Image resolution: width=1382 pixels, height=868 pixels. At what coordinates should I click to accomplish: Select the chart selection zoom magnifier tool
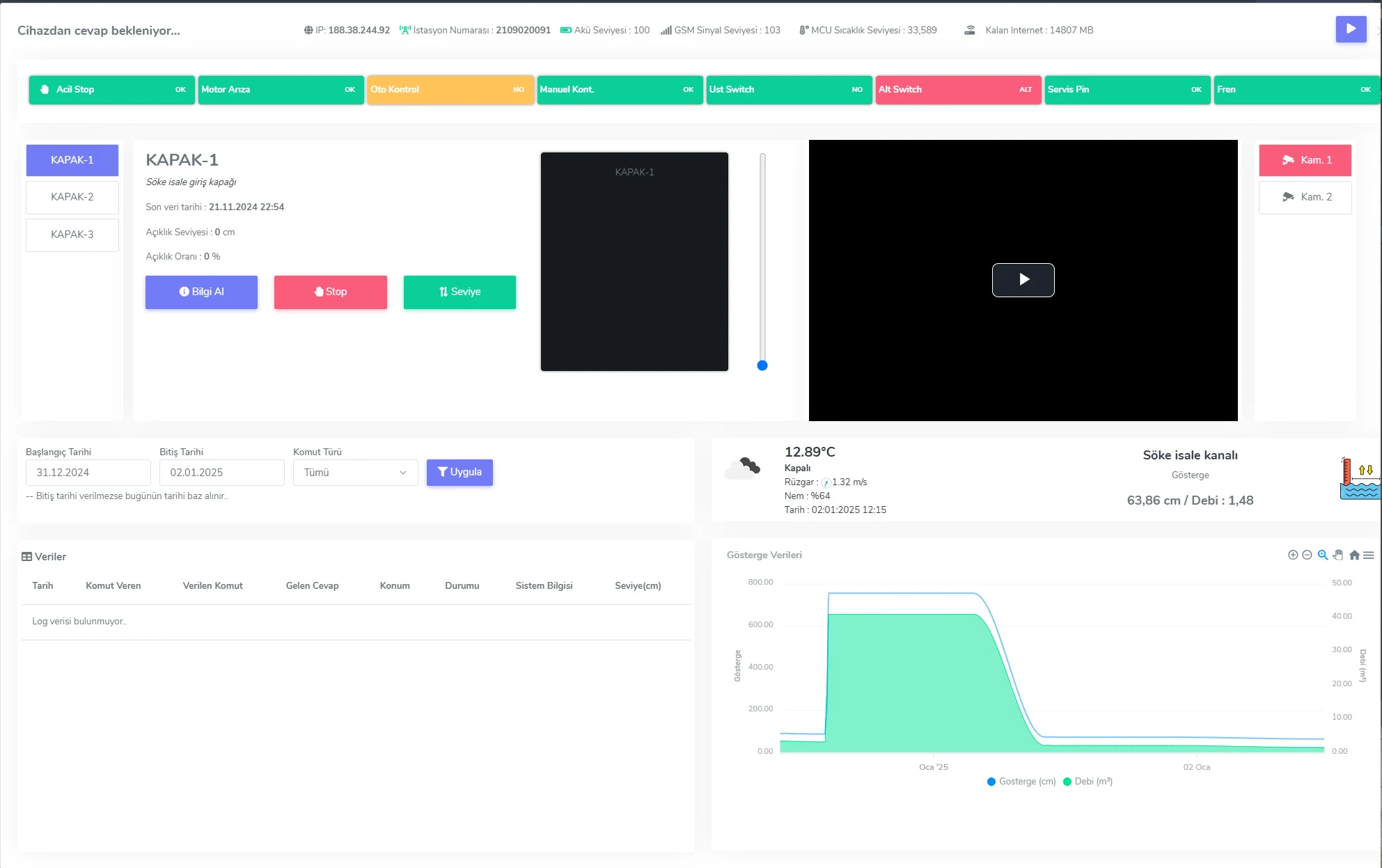1322,555
